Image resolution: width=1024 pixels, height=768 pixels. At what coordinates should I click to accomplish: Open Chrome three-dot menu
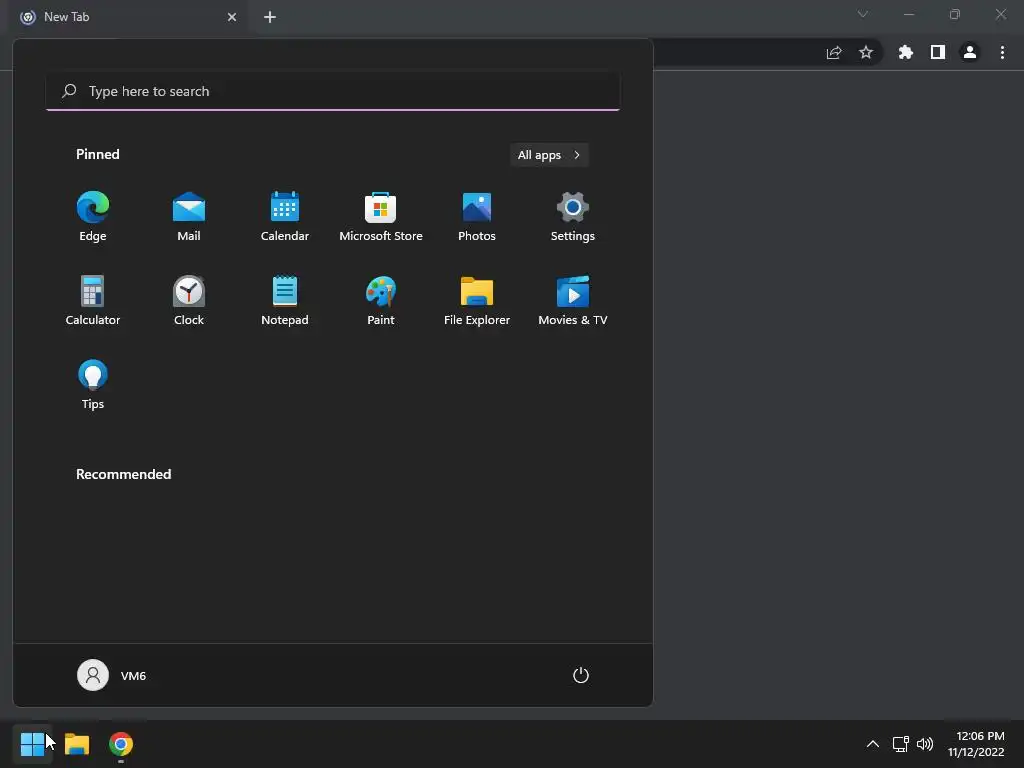pyautogui.click(x=1002, y=52)
